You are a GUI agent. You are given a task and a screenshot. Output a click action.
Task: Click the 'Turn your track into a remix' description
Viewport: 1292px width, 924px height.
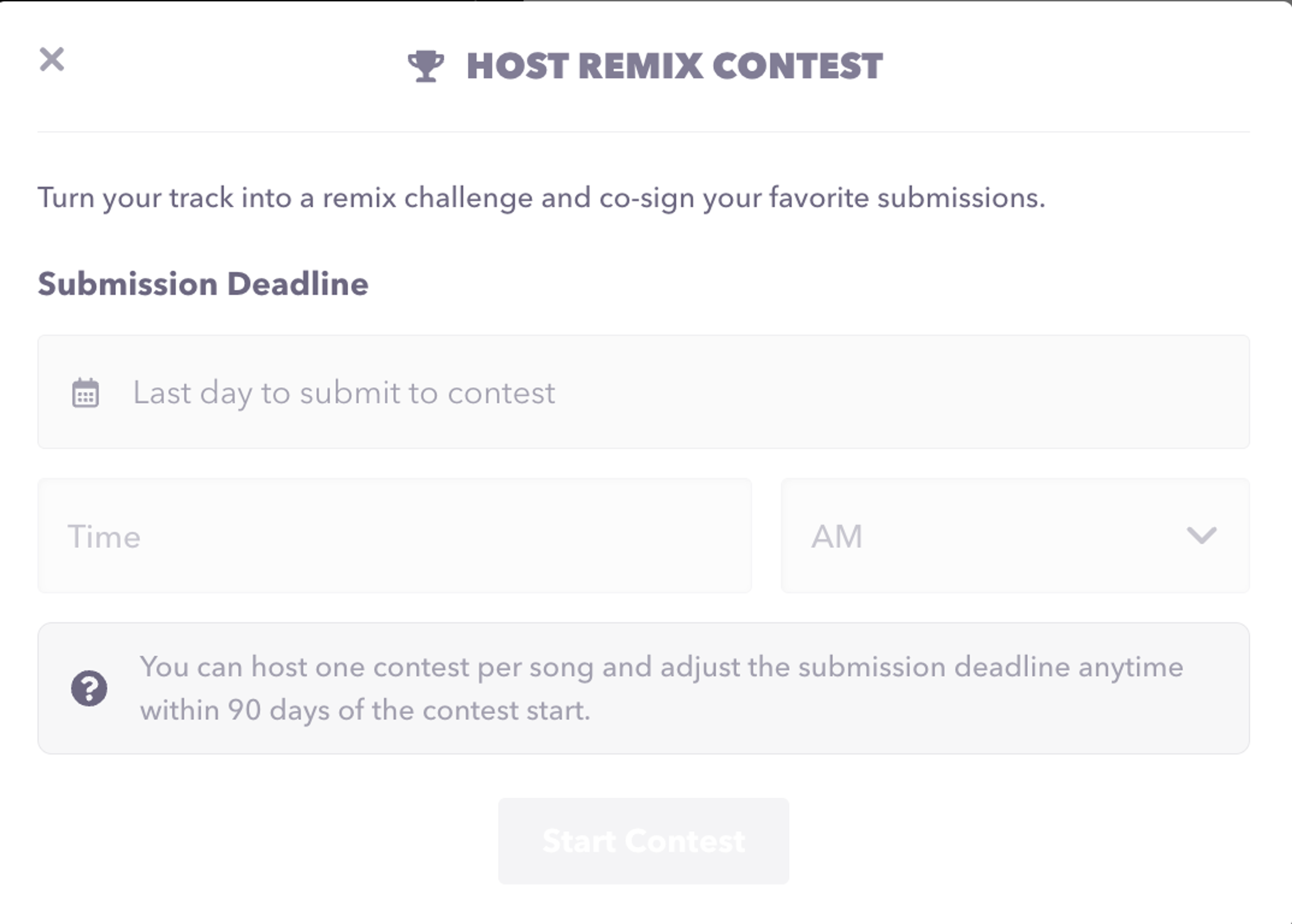click(541, 198)
